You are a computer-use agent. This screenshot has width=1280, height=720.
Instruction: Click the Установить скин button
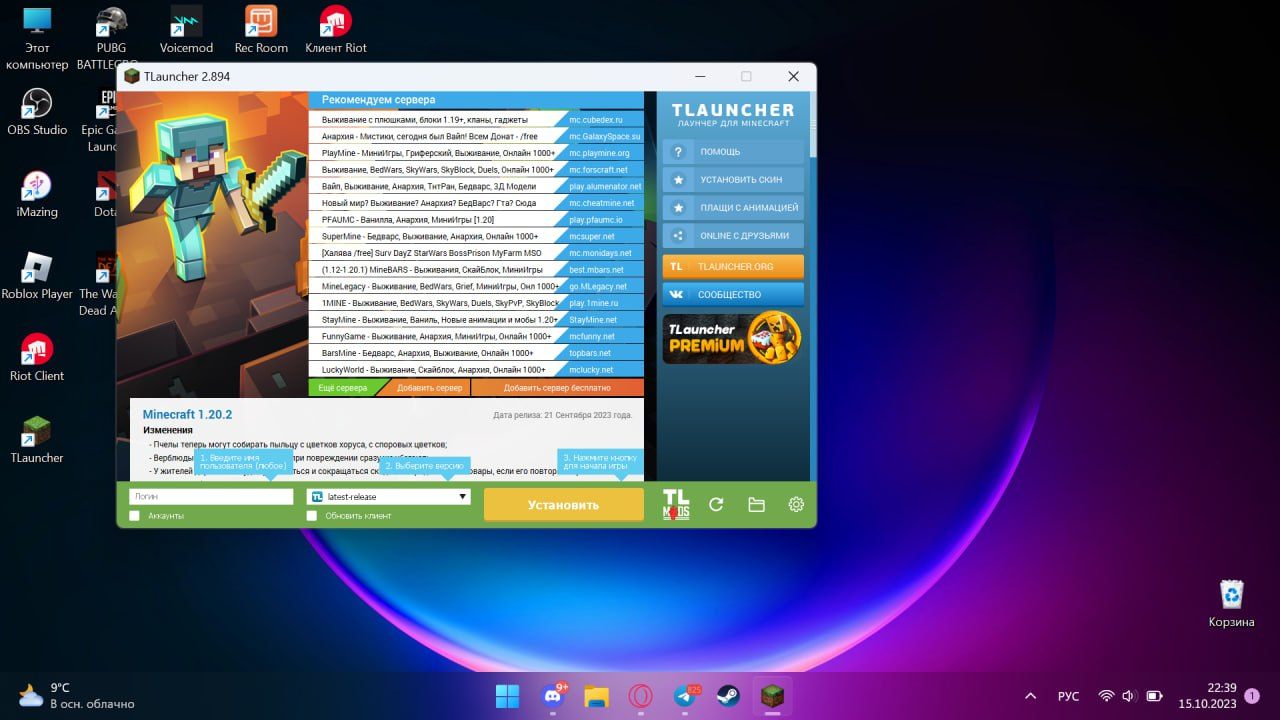tap(733, 180)
